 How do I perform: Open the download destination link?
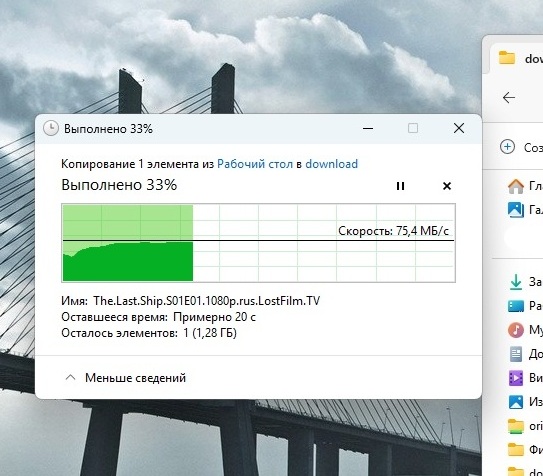tap(331, 164)
